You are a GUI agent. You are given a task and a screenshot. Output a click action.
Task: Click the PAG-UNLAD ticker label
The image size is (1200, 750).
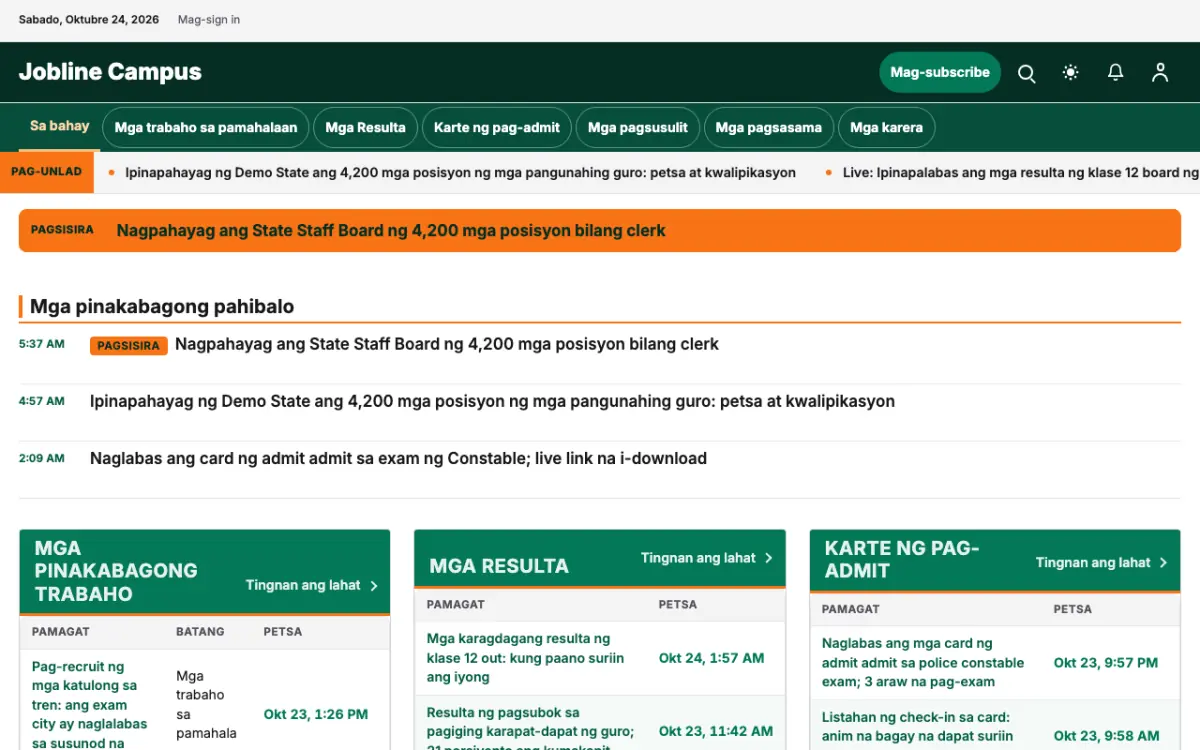(46, 172)
